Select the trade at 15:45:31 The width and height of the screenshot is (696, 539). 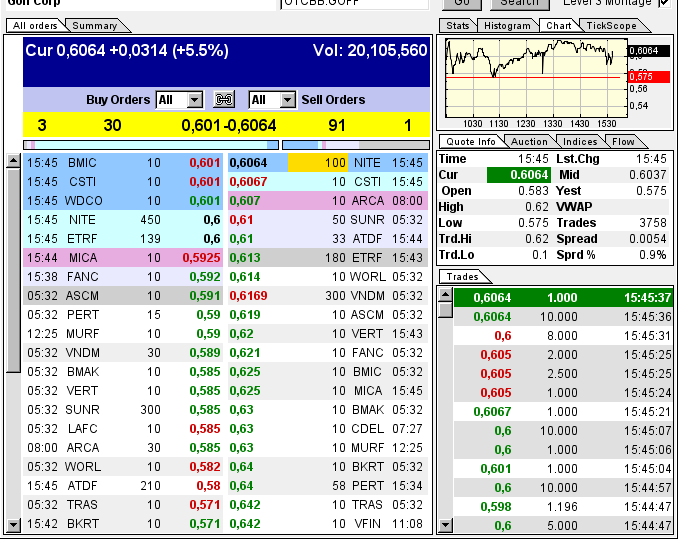[x=563, y=336]
